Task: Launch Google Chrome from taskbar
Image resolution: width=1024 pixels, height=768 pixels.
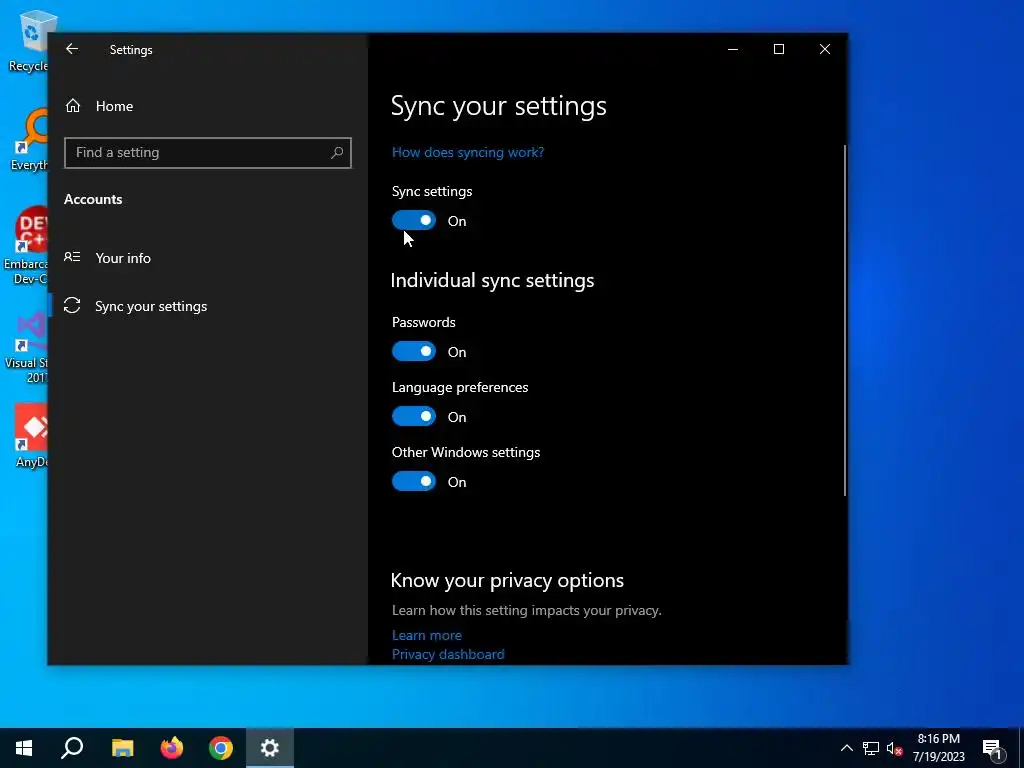Action: (x=221, y=748)
